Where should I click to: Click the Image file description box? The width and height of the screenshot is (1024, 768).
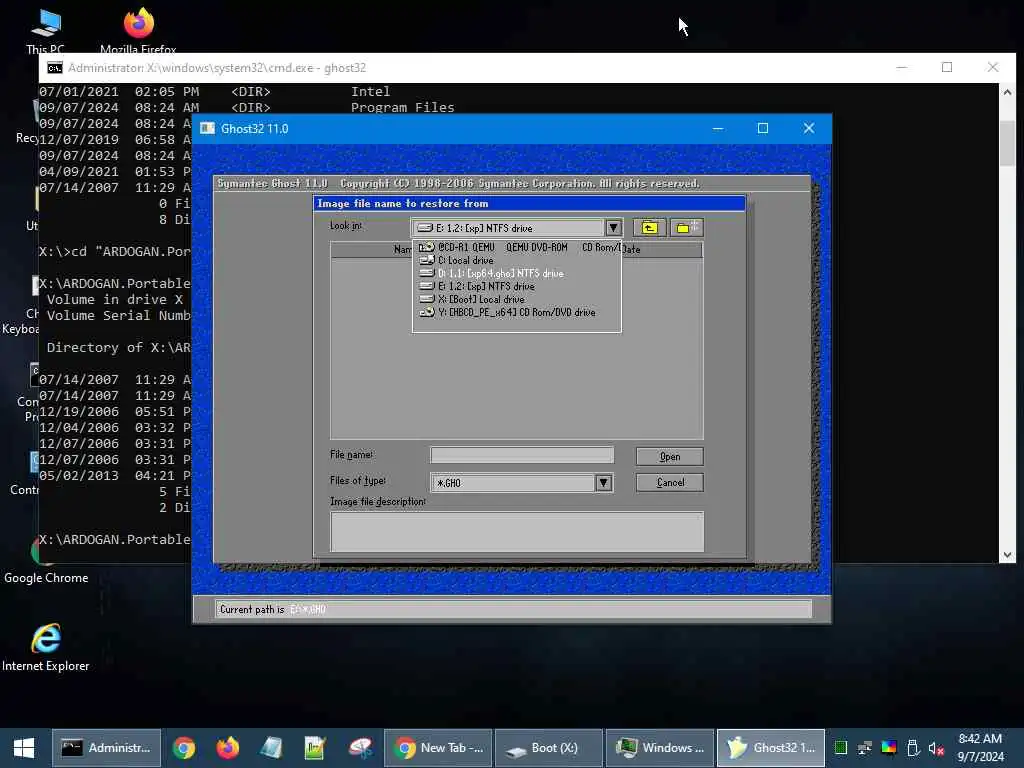point(517,532)
